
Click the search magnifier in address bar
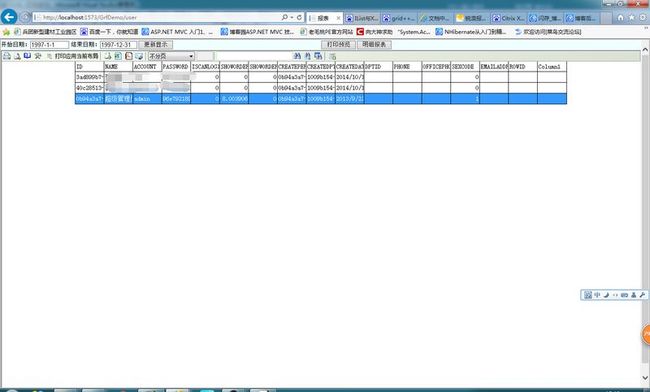pos(284,17)
